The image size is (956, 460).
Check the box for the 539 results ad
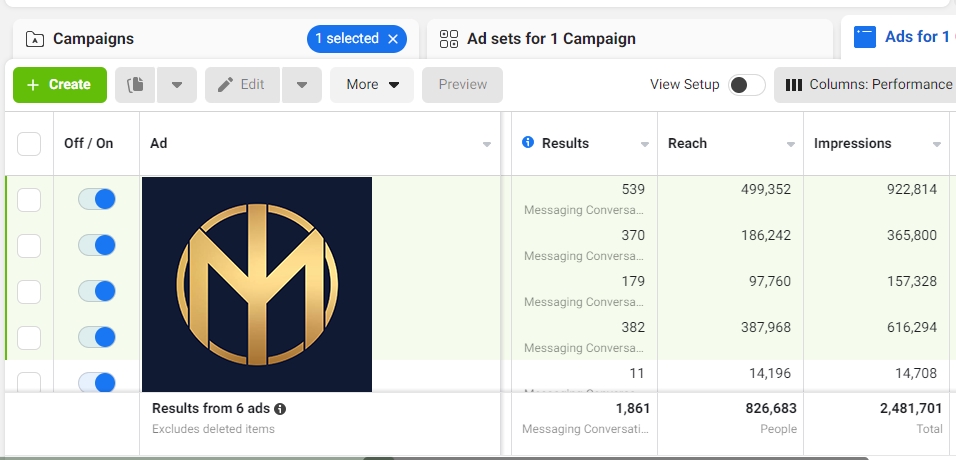pyautogui.click(x=29, y=199)
